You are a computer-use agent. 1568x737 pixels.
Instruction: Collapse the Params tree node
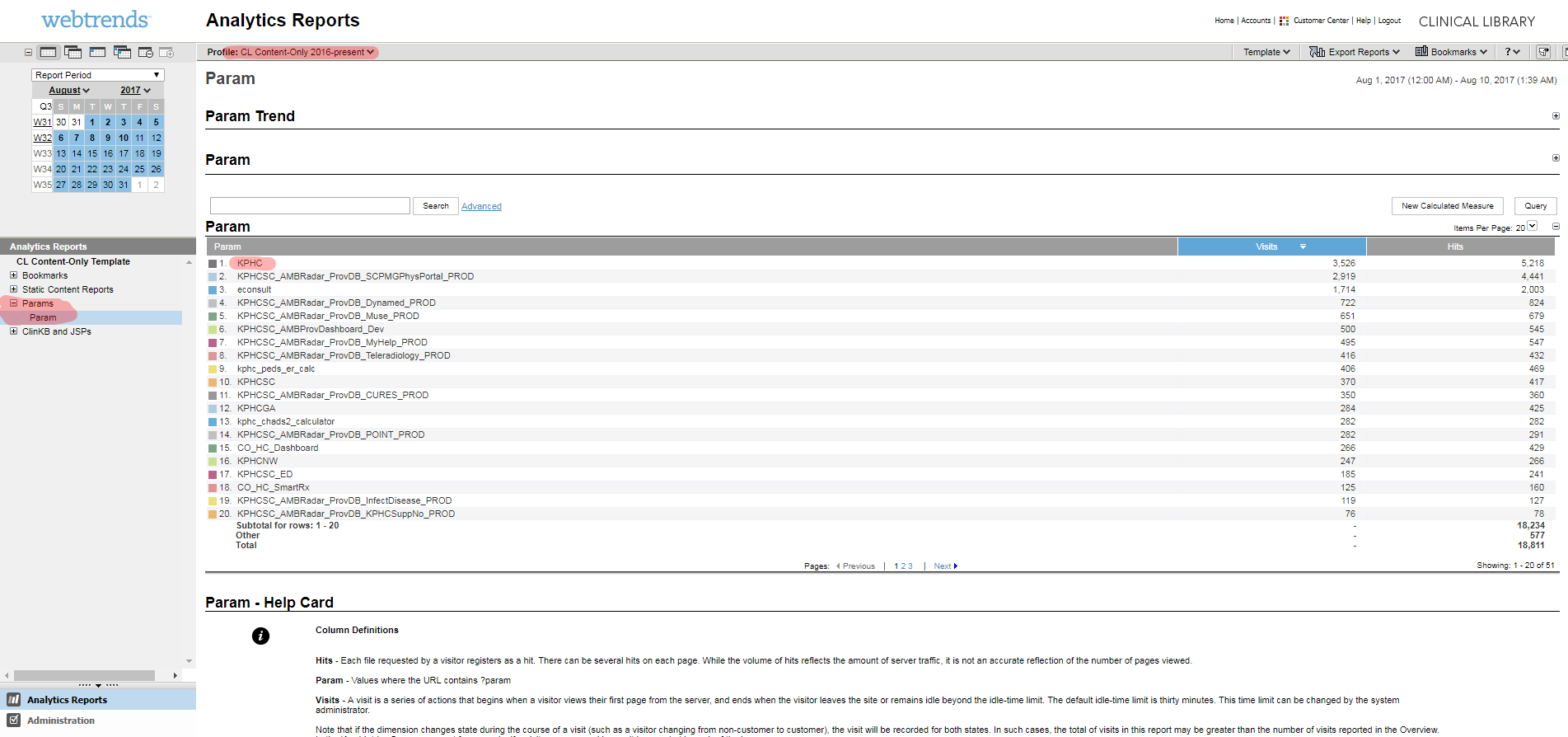coord(13,303)
